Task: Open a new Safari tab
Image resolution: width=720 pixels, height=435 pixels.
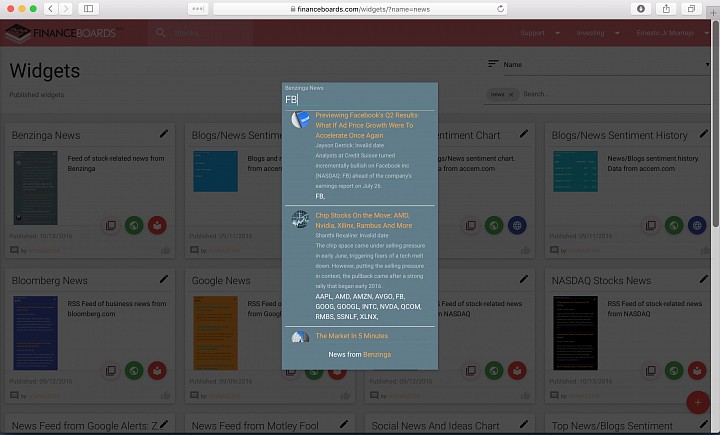Action: [x=713, y=13]
